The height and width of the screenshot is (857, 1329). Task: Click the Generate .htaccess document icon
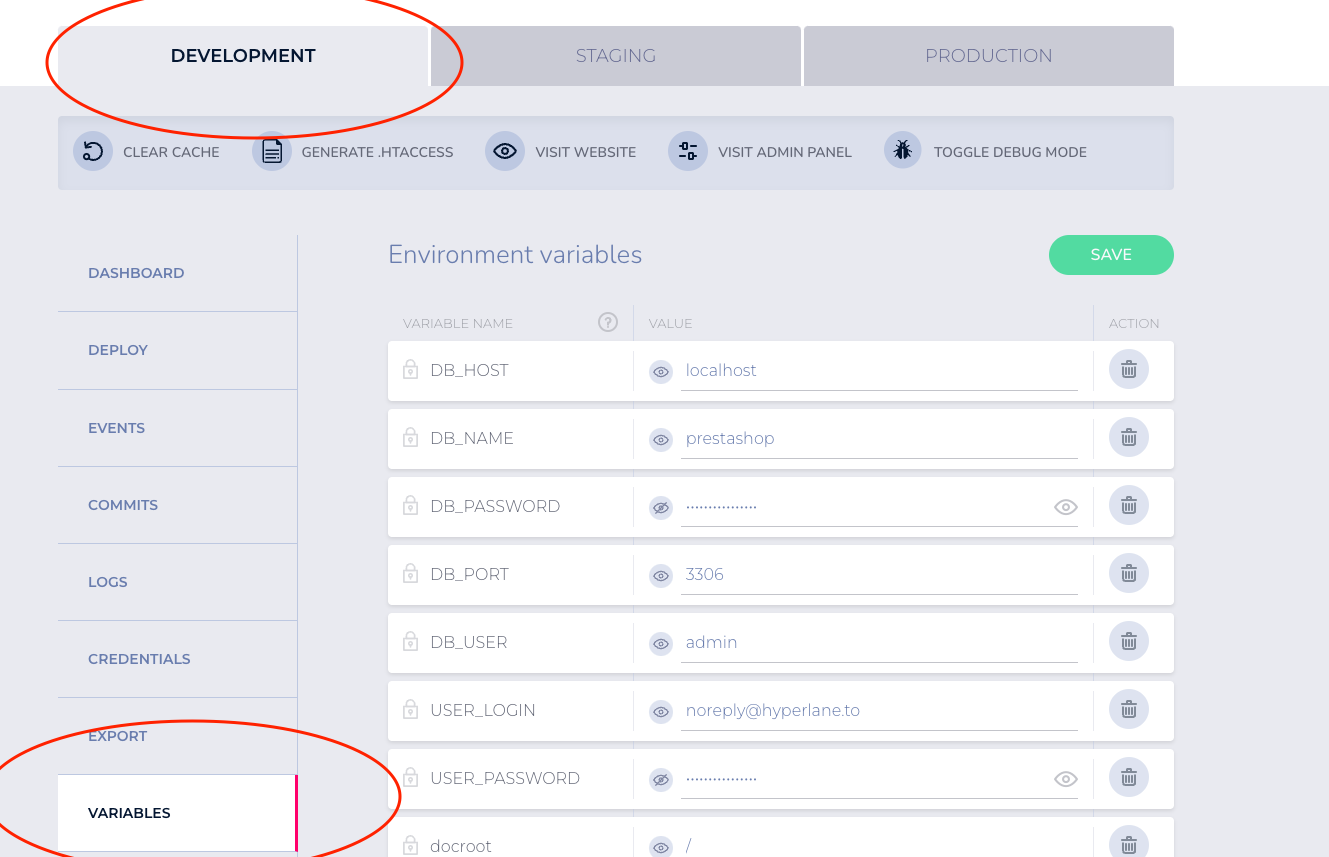point(272,152)
